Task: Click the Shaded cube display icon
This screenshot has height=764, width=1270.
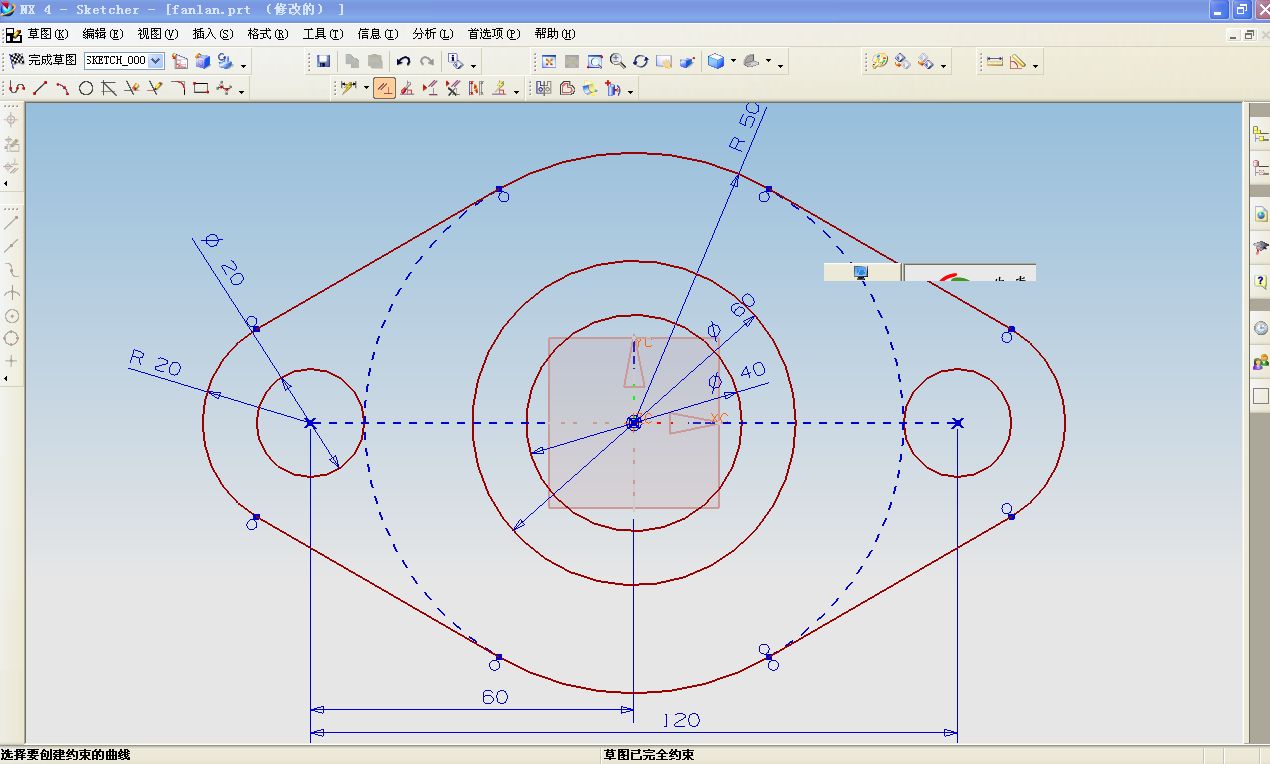Action: pos(715,61)
